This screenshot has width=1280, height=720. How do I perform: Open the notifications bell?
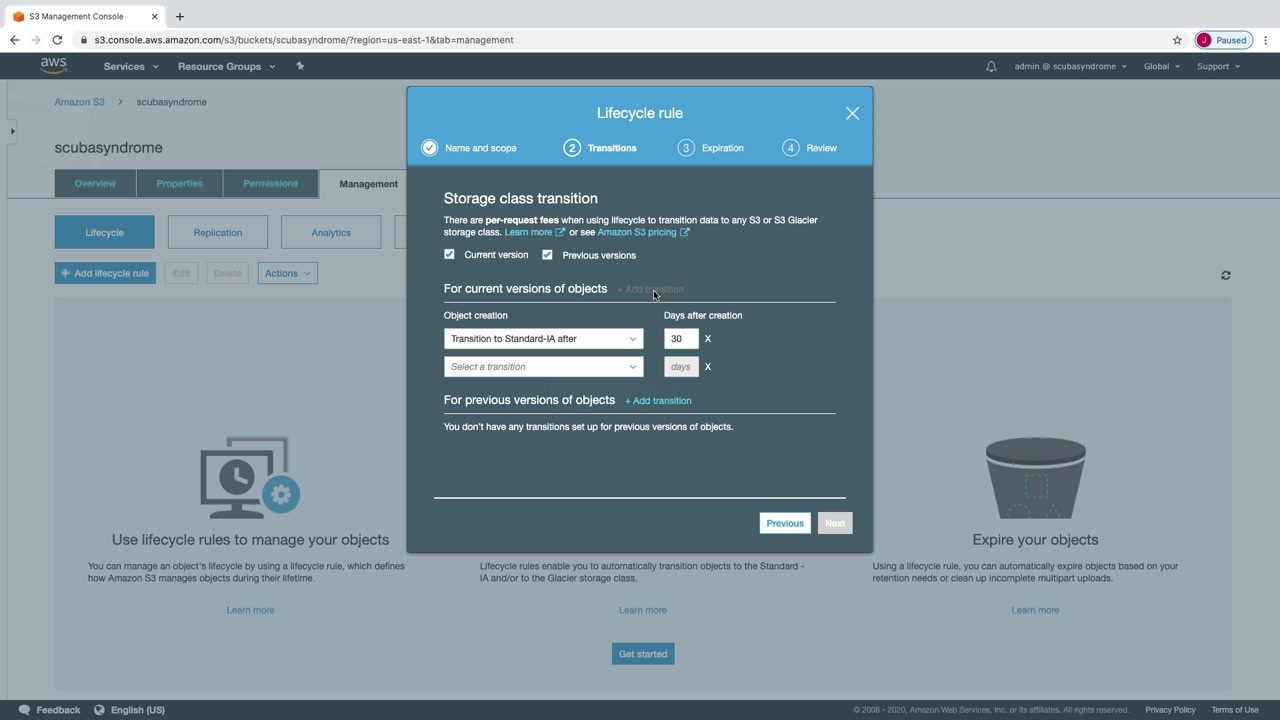(x=991, y=67)
